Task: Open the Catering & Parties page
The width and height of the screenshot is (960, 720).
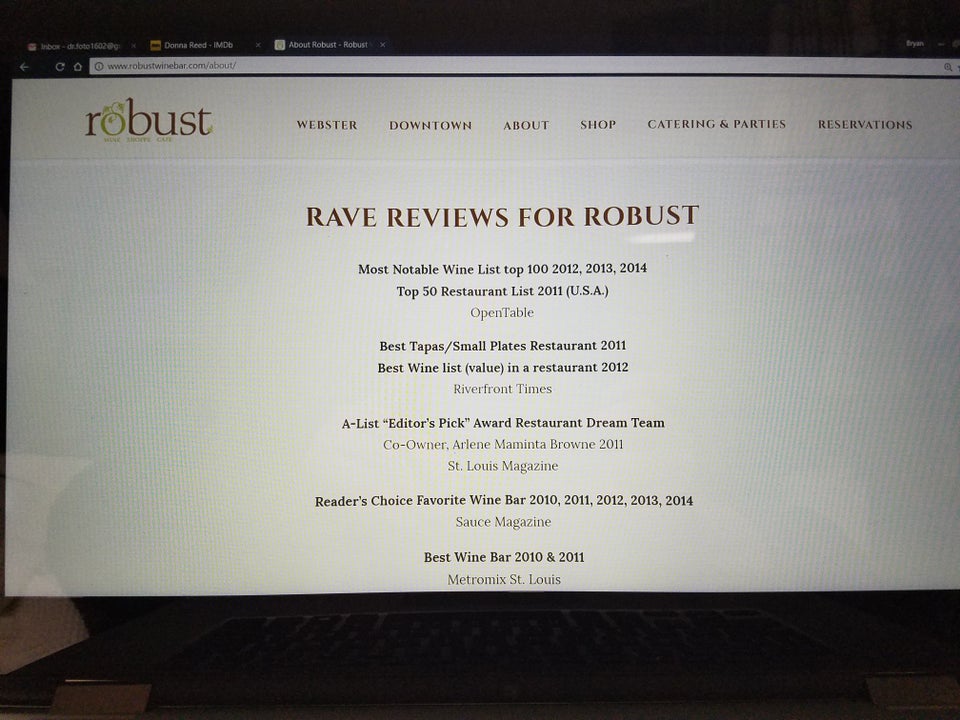Action: (716, 124)
